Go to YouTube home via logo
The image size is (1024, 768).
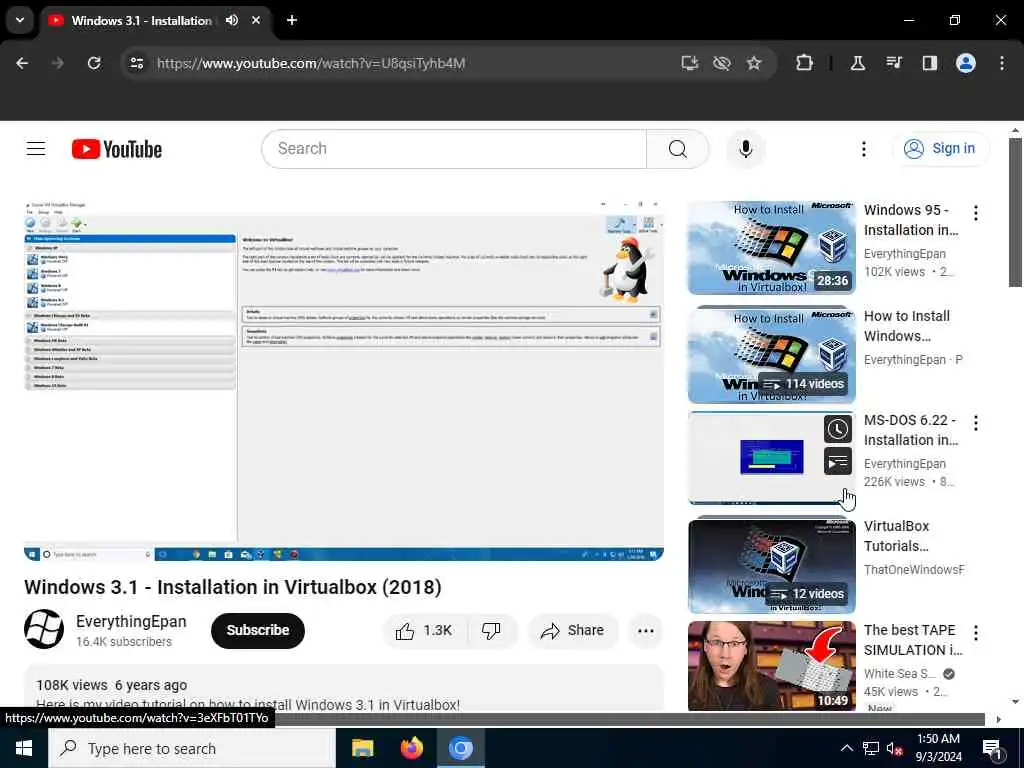point(116,149)
